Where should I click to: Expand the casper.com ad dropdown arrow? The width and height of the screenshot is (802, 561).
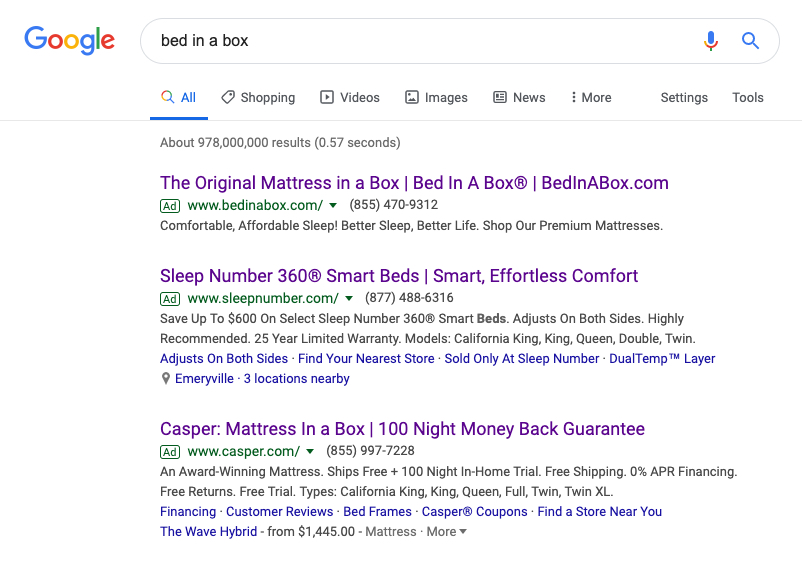pos(310,452)
